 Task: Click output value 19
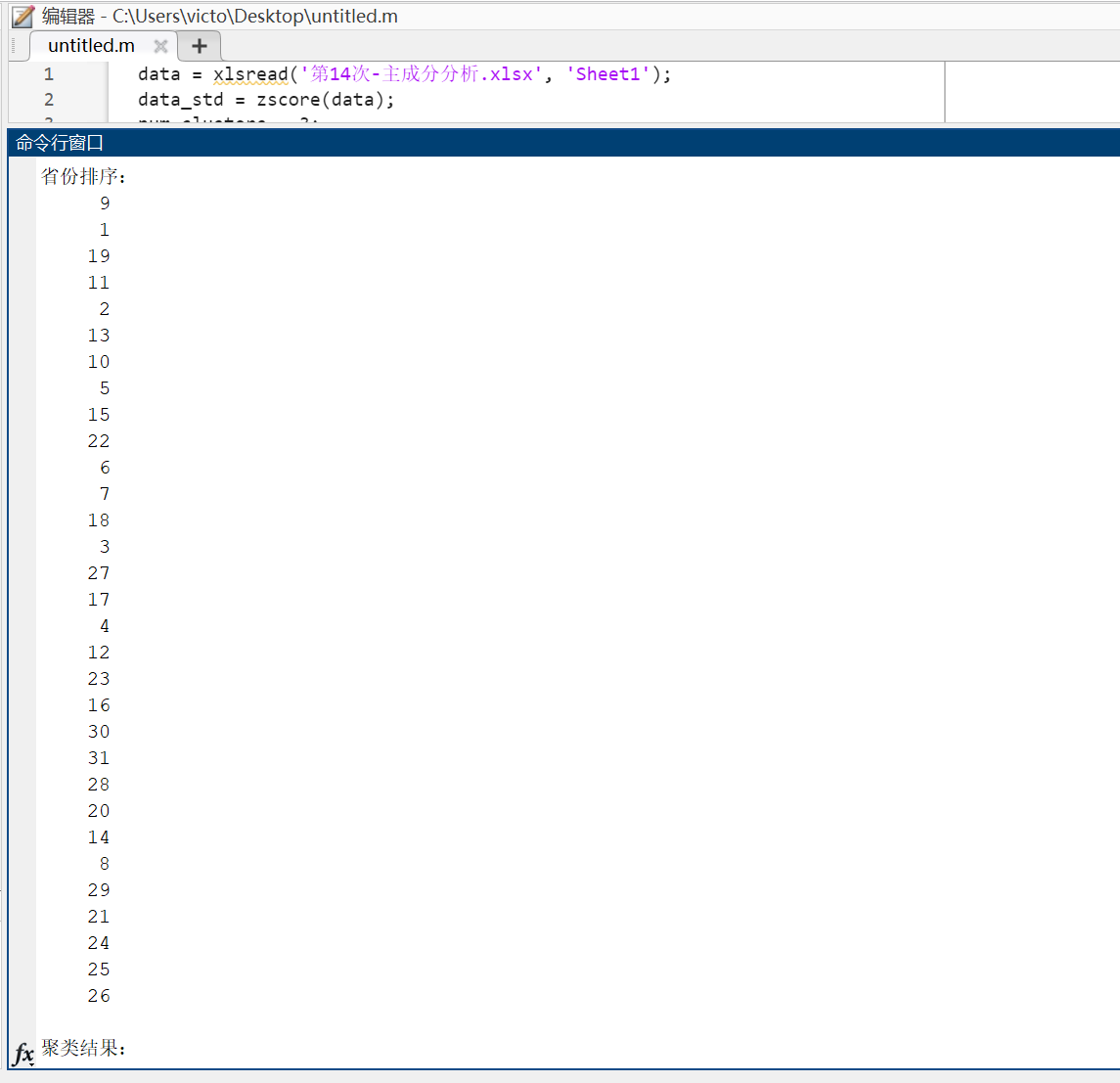(99, 256)
